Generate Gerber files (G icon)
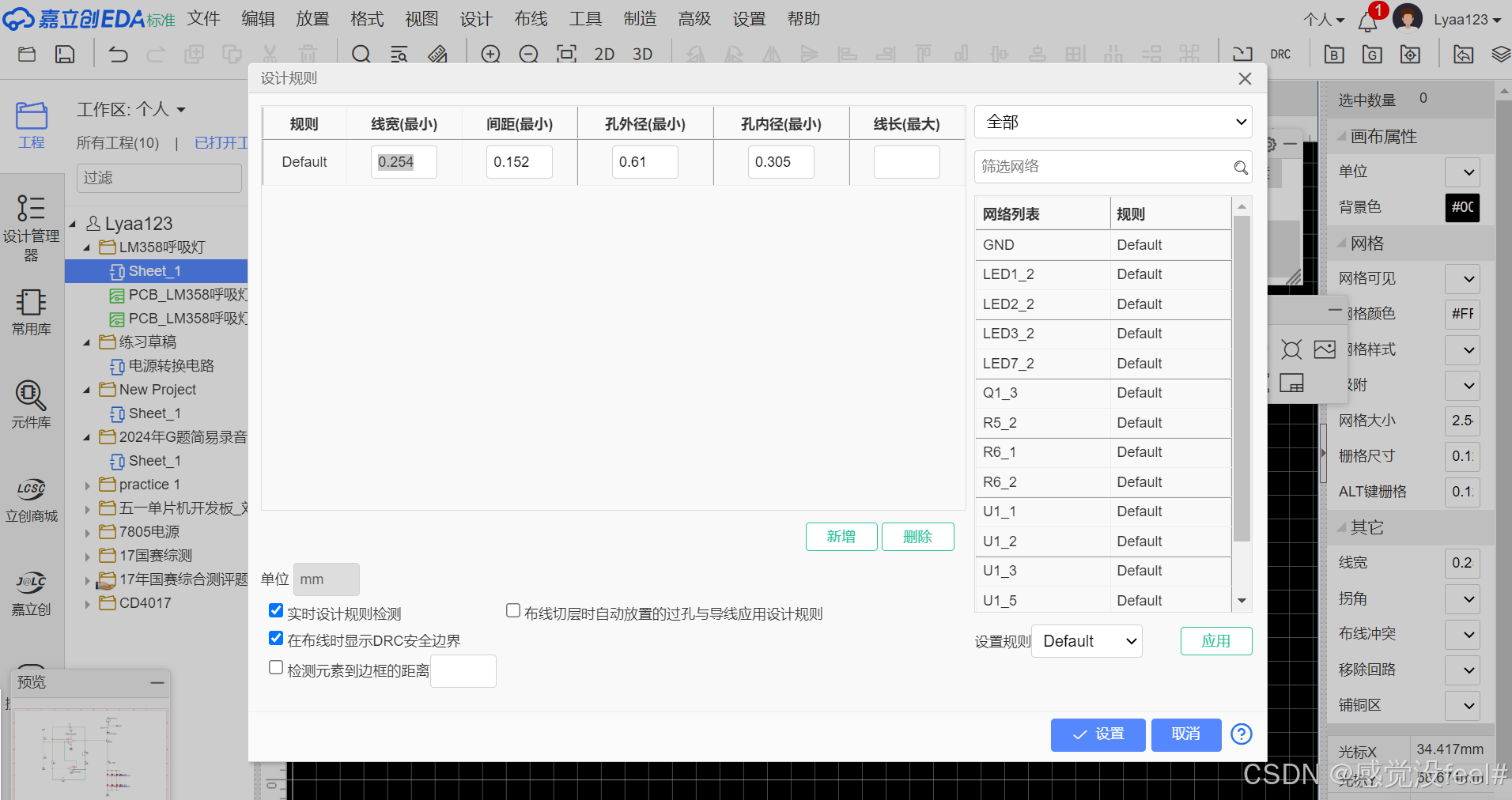 coord(1372,54)
